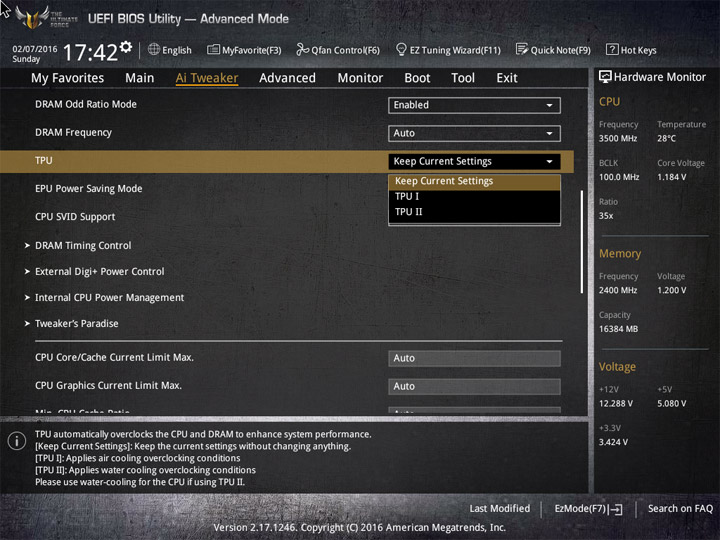Viewport: 720px width, 540px height.
Task: Switch to My Favorites tab
Action: point(68,78)
